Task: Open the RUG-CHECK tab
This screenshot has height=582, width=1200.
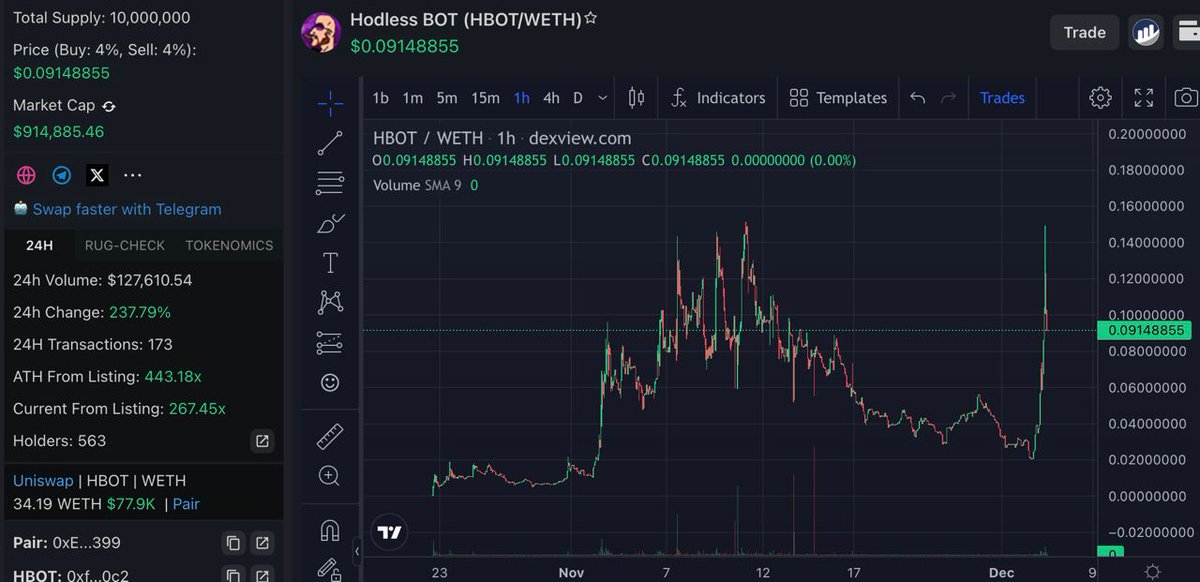Action: click(124, 245)
